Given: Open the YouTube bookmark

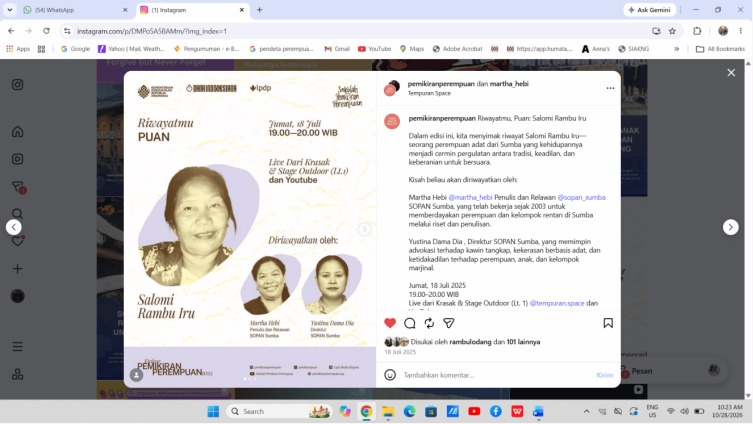Looking at the screenshot, I should tap(375, 48).
